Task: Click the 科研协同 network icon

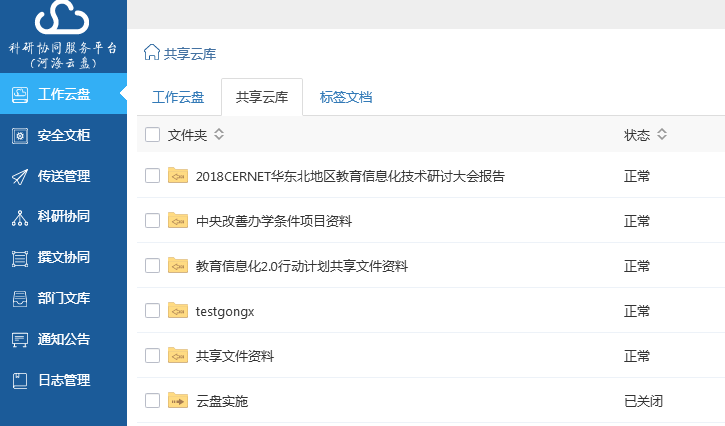Action: click(x=19, y=217)
